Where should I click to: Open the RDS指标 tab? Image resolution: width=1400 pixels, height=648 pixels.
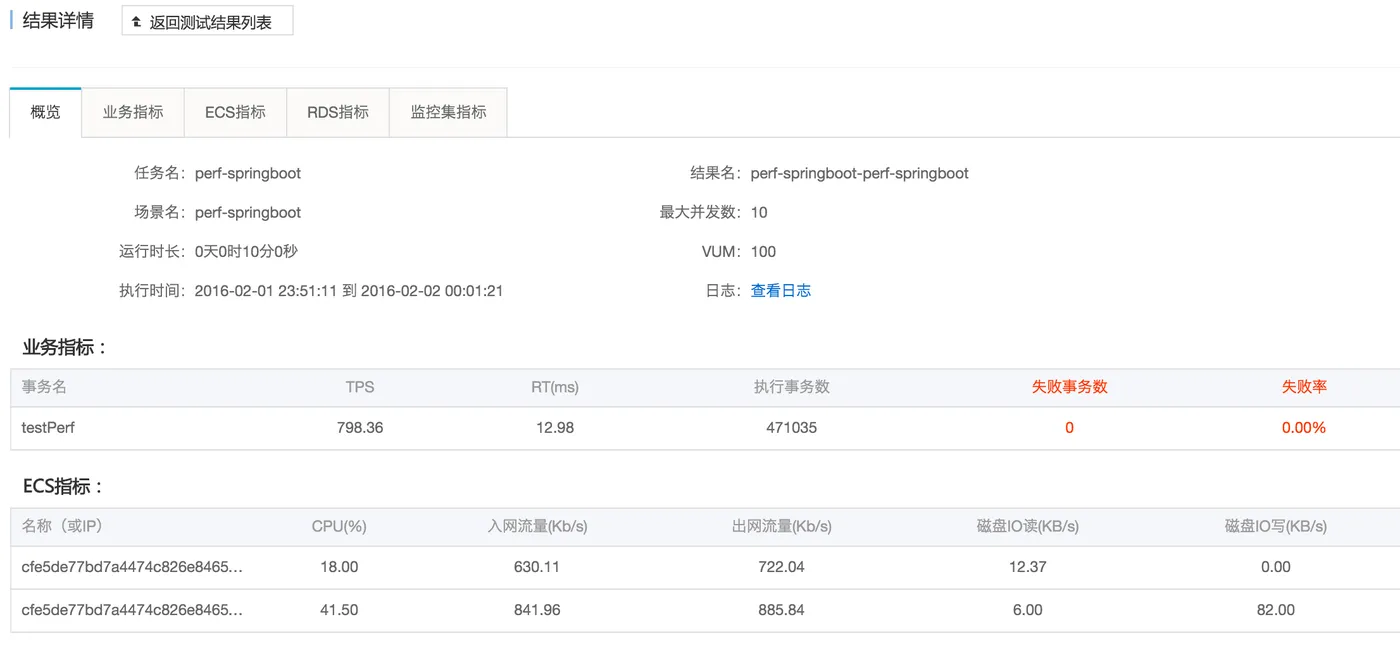[x=338, y=112]
